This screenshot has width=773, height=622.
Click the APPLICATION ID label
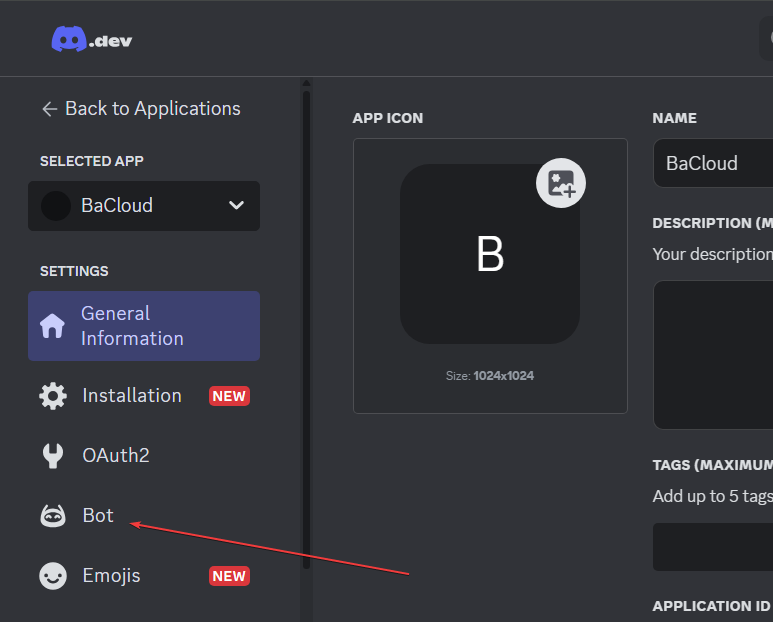point(712,606)
